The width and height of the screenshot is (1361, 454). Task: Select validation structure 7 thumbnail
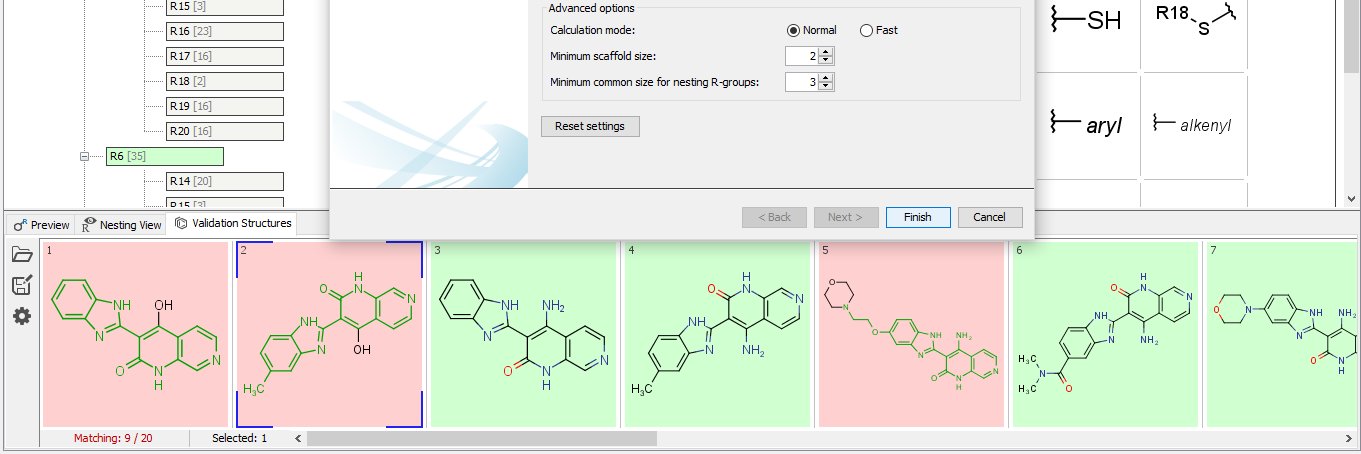1283,334
